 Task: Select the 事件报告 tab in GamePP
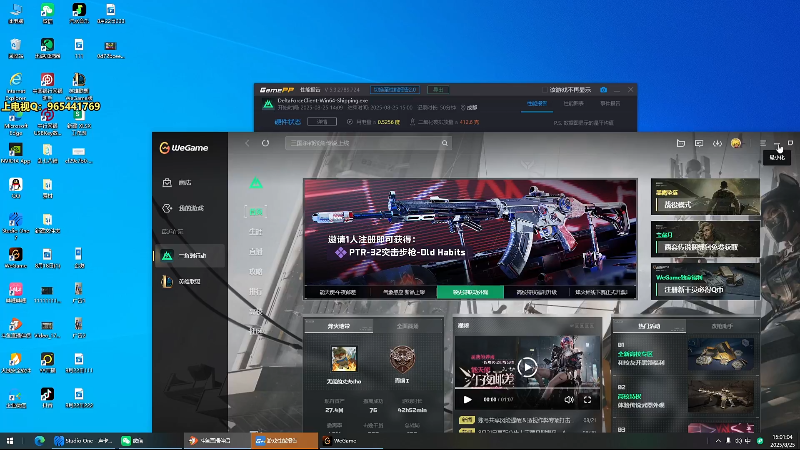(x=610, y=104)
